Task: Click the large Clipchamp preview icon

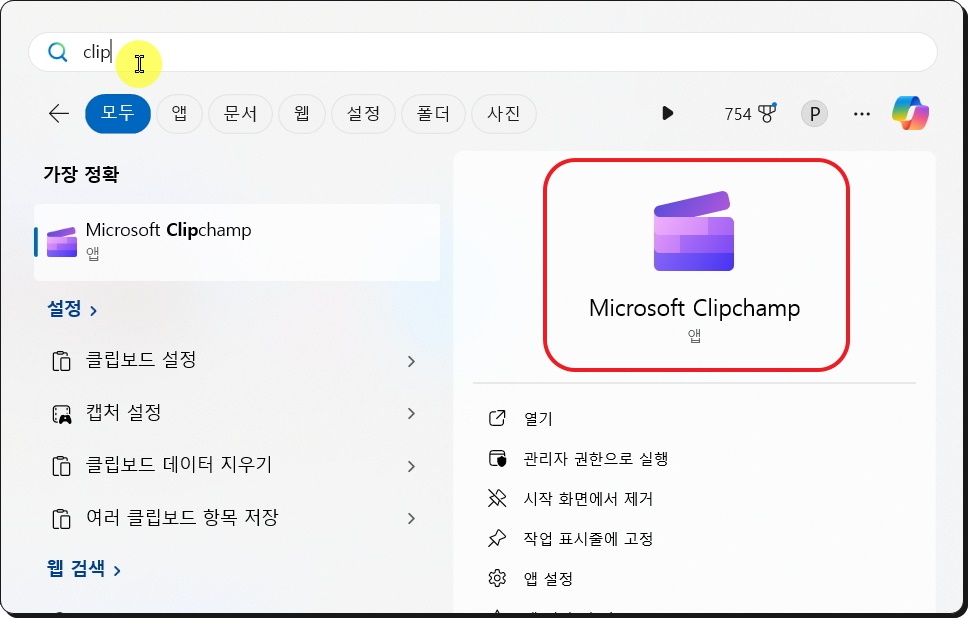Action: (694, 232)
